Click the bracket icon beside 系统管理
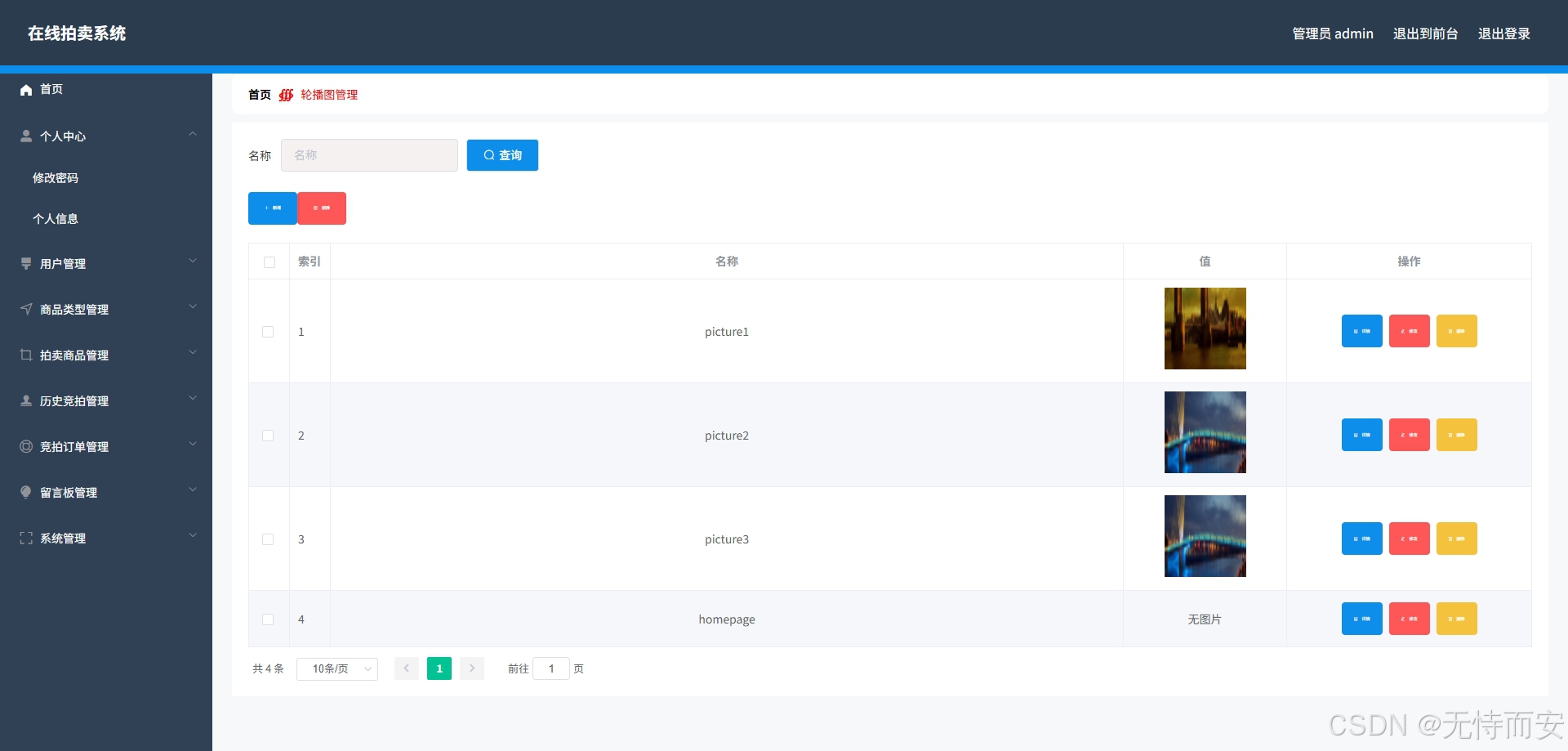 point(26,538)
